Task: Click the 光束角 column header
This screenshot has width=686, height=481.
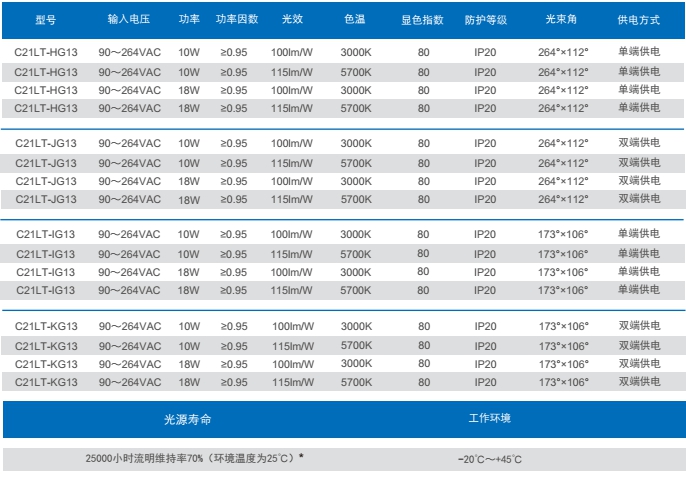Action: (561, 19)
